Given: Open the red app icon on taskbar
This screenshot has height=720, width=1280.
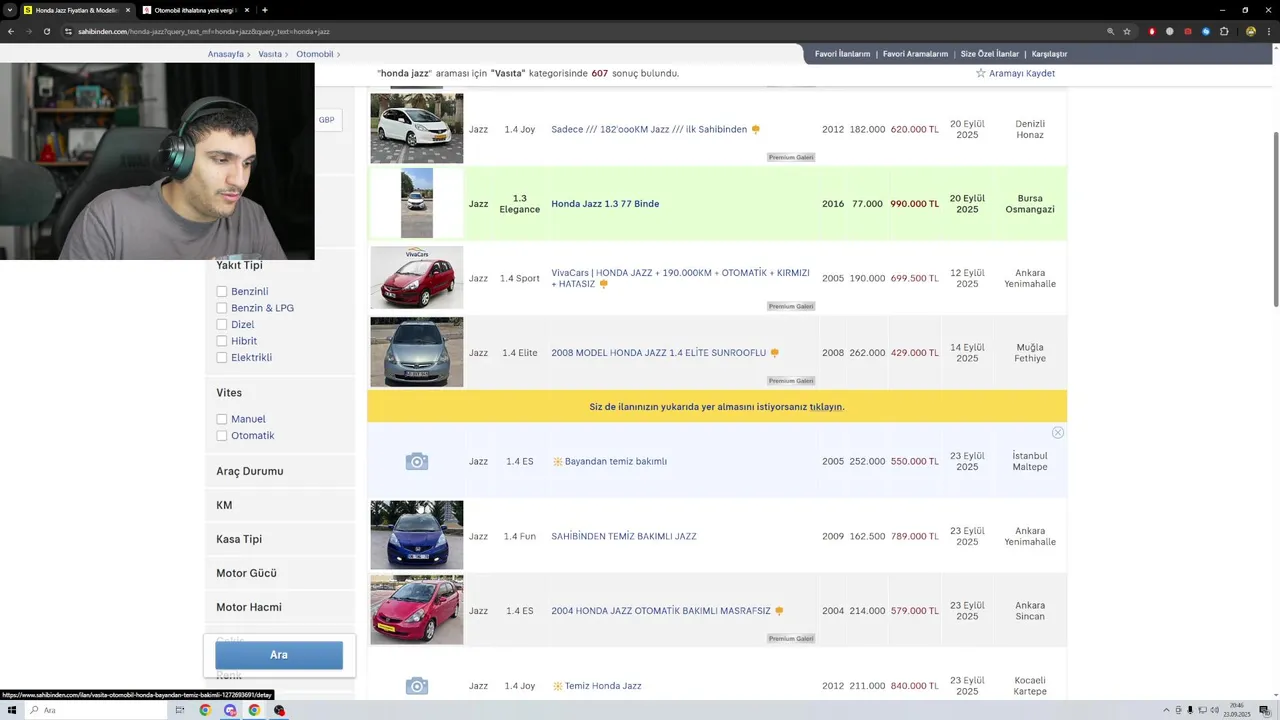Looking at the screenshot, I should (279, 710).
